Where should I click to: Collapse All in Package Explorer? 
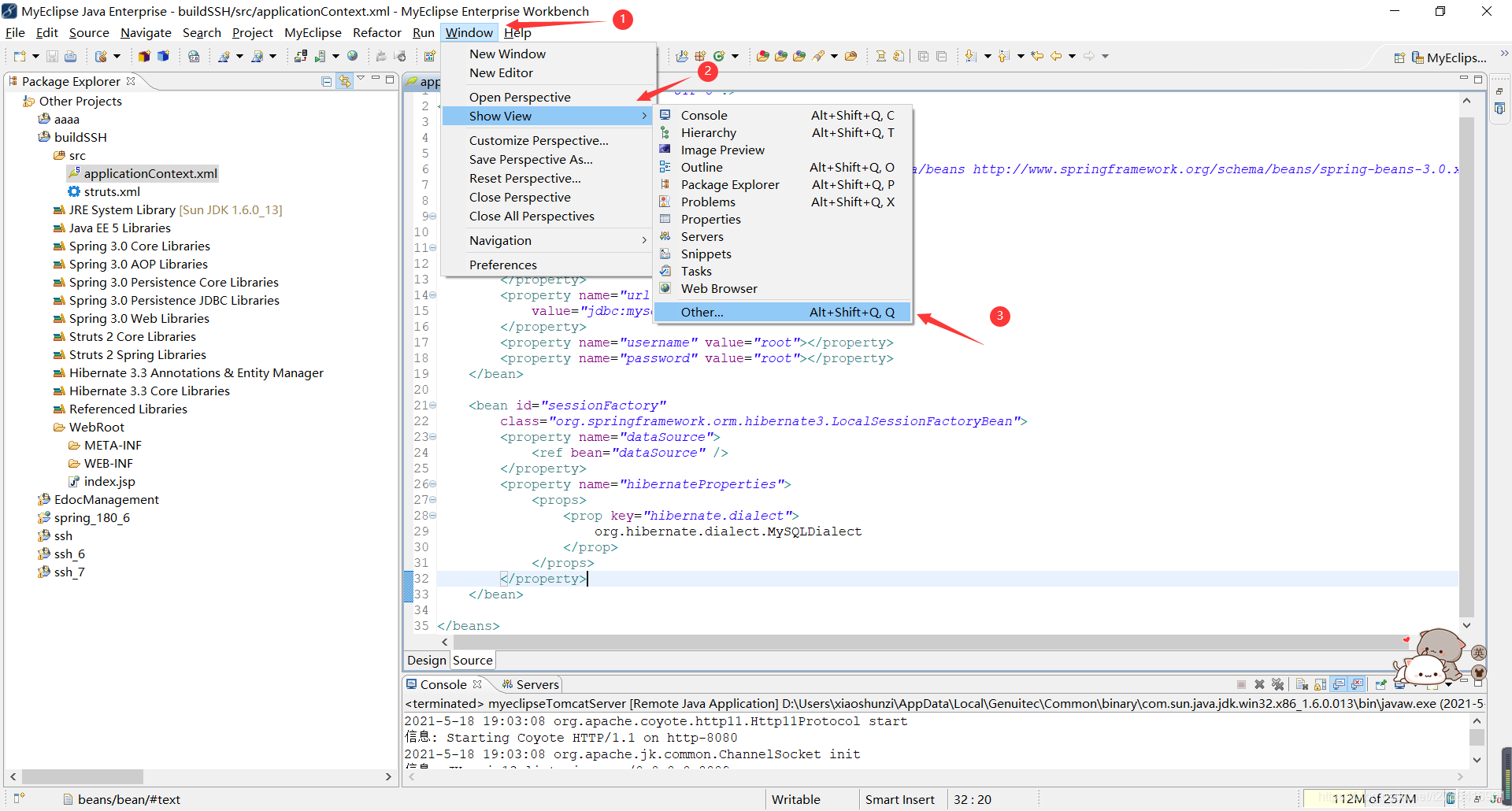(327, 81)
